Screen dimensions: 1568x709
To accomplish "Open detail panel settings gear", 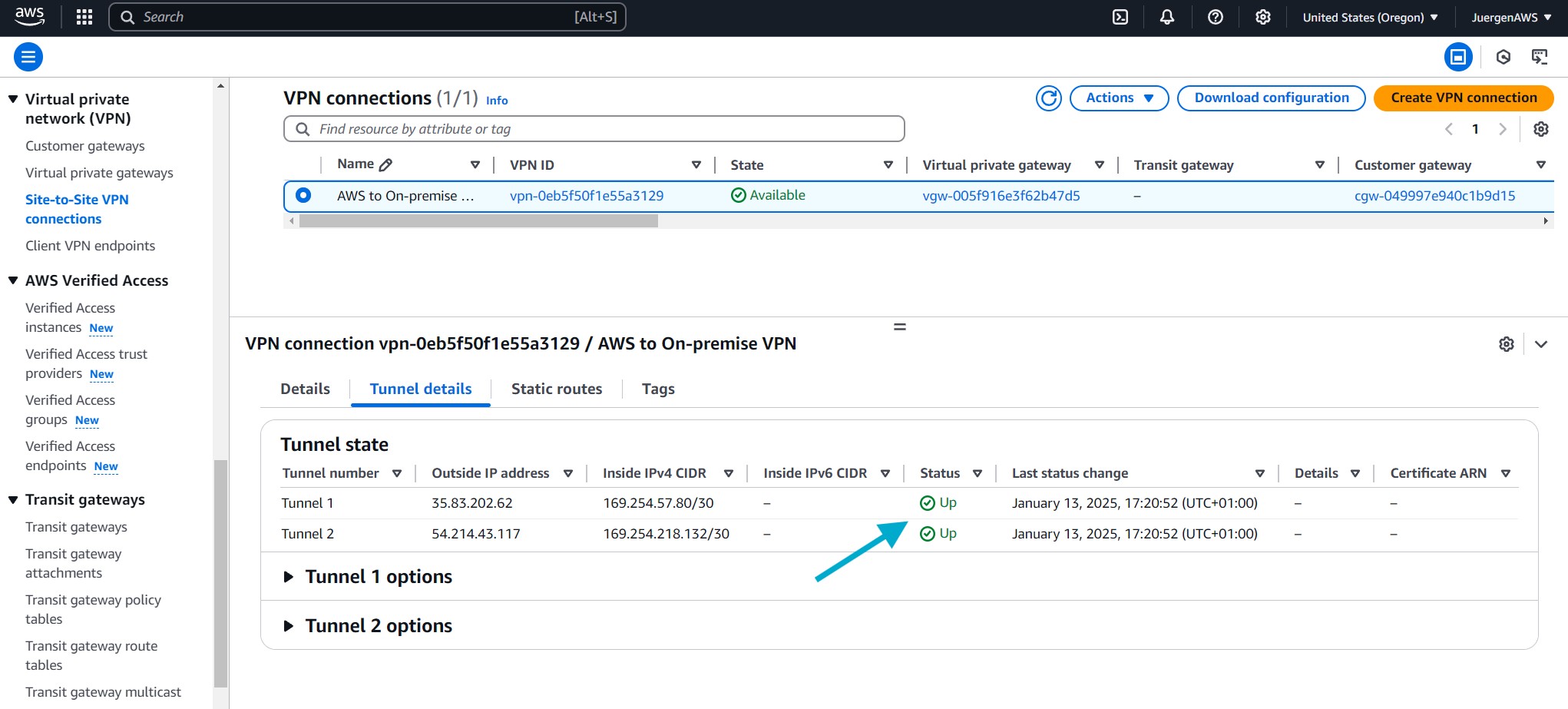I will pyautogui.click(x=1507, y=344).
